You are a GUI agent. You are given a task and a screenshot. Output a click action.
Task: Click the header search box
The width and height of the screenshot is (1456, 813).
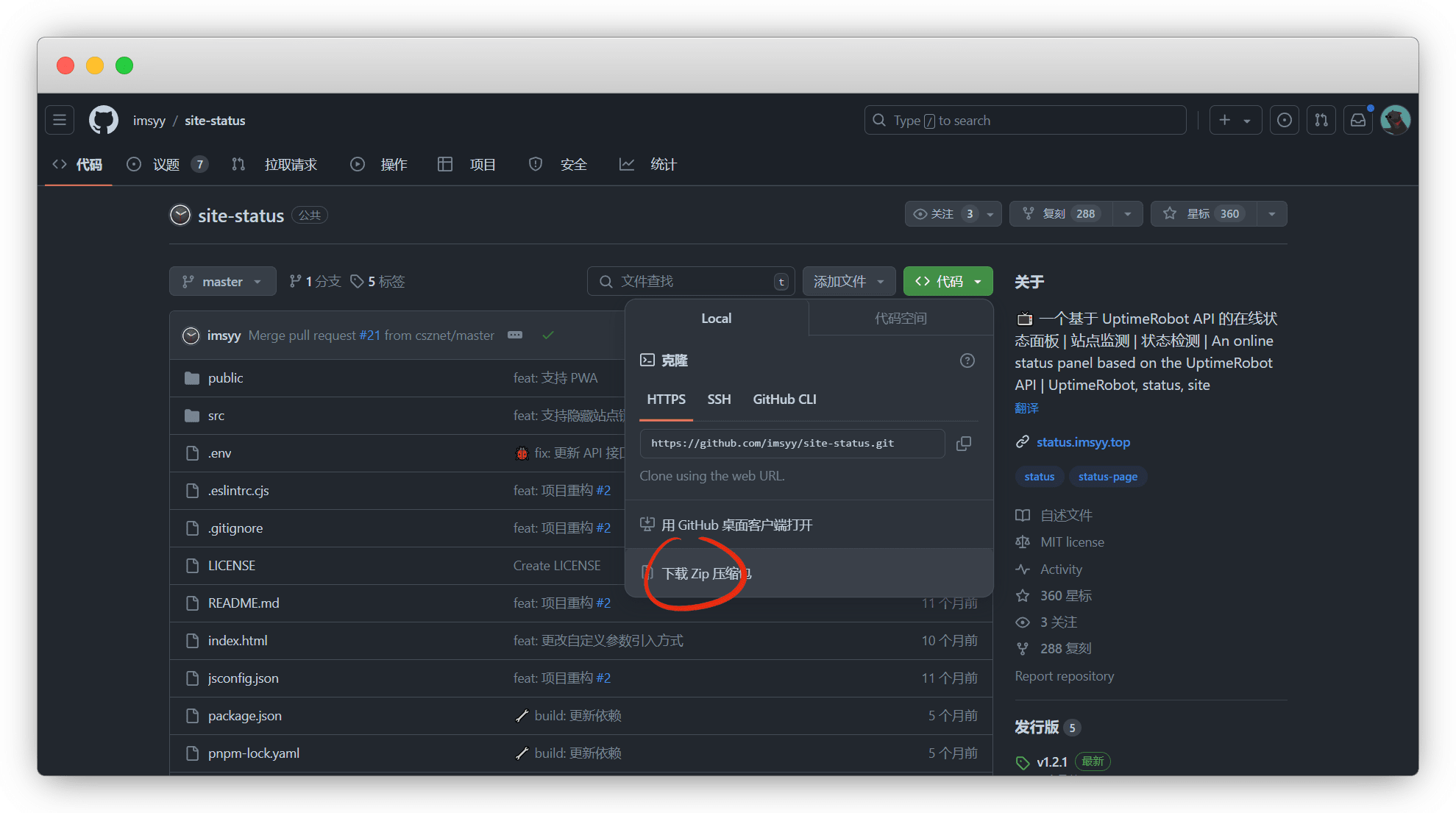click(1025, 120)
